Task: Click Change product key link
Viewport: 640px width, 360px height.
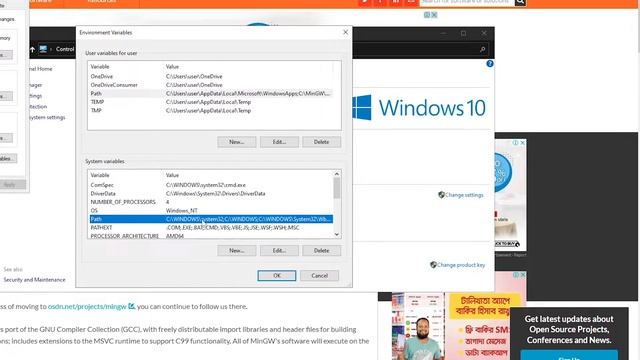Action: point(461,265)
